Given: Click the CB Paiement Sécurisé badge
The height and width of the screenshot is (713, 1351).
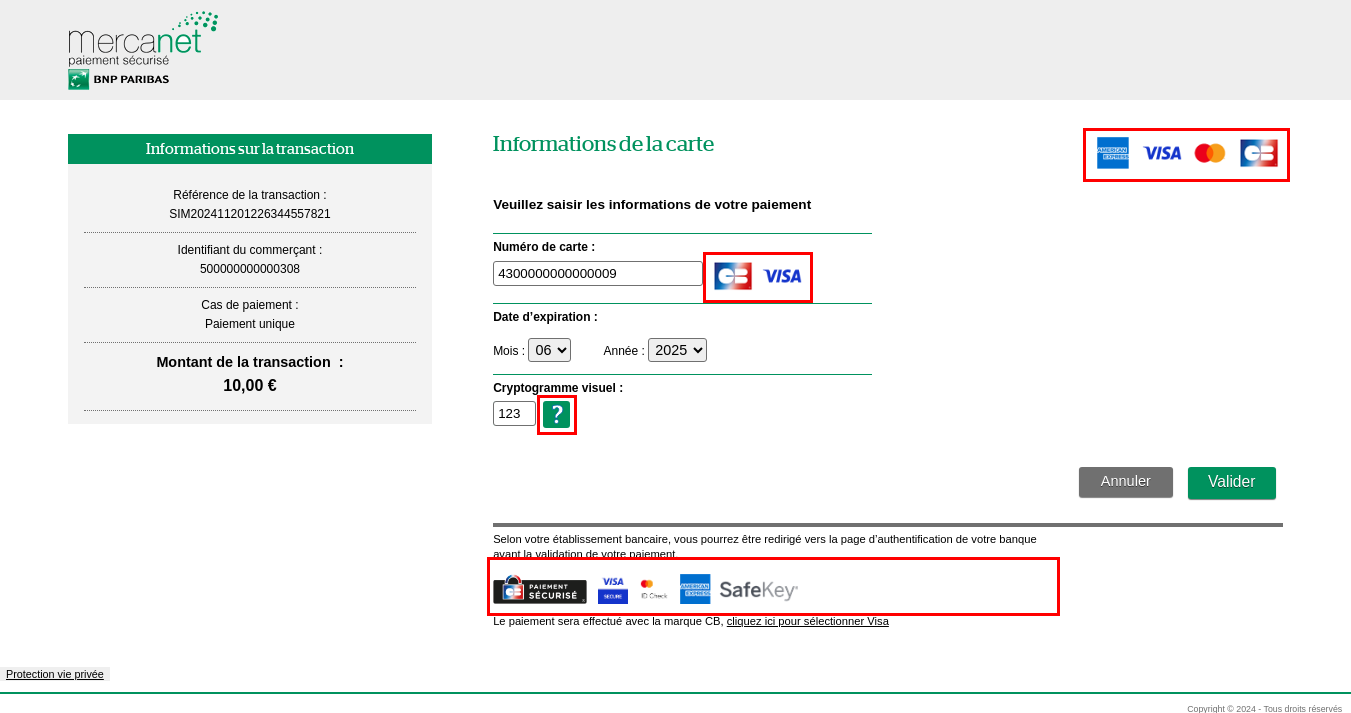Looking at the screenshot, I should (x=540, y=590).
